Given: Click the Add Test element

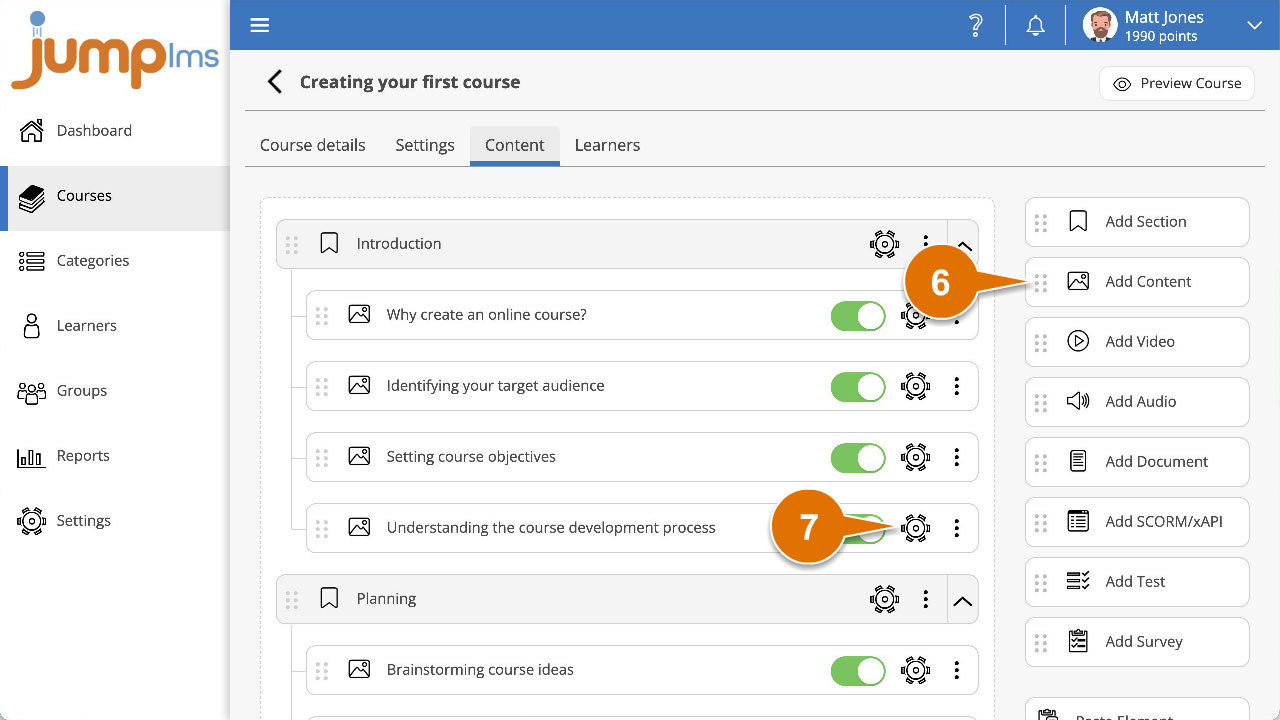Looking at the screenshot, I should point(1137,582).
